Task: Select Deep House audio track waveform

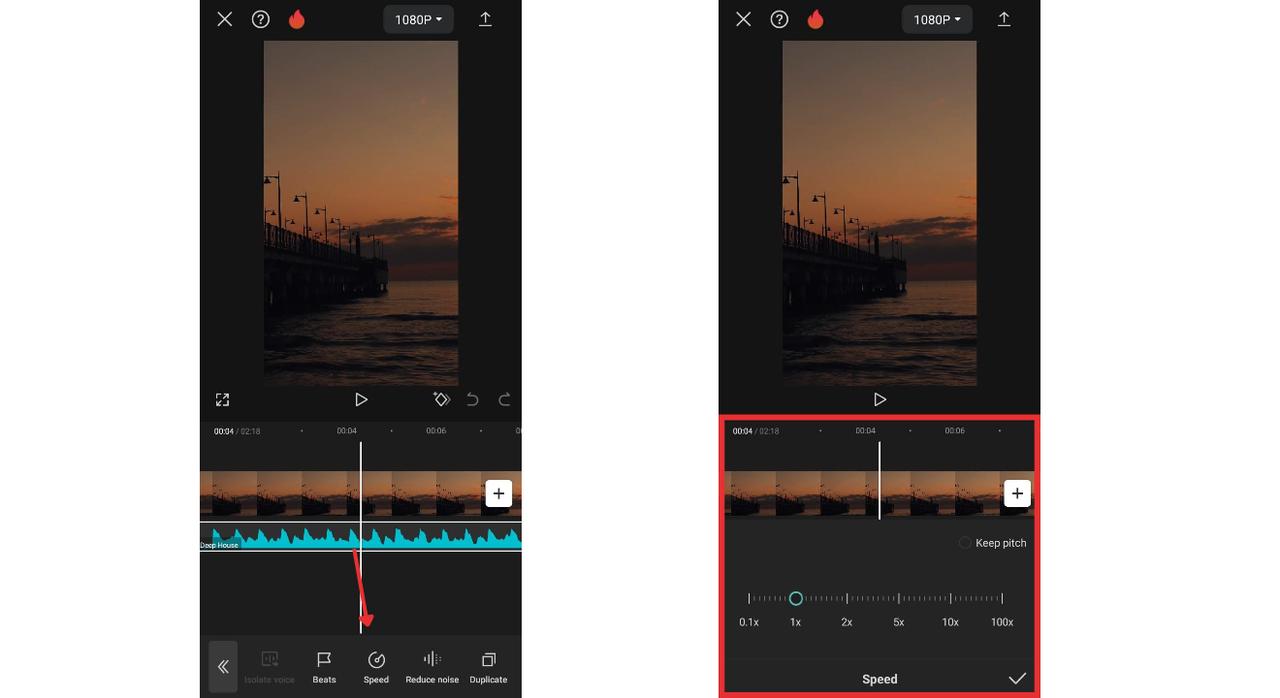Action: click(361, 537)
